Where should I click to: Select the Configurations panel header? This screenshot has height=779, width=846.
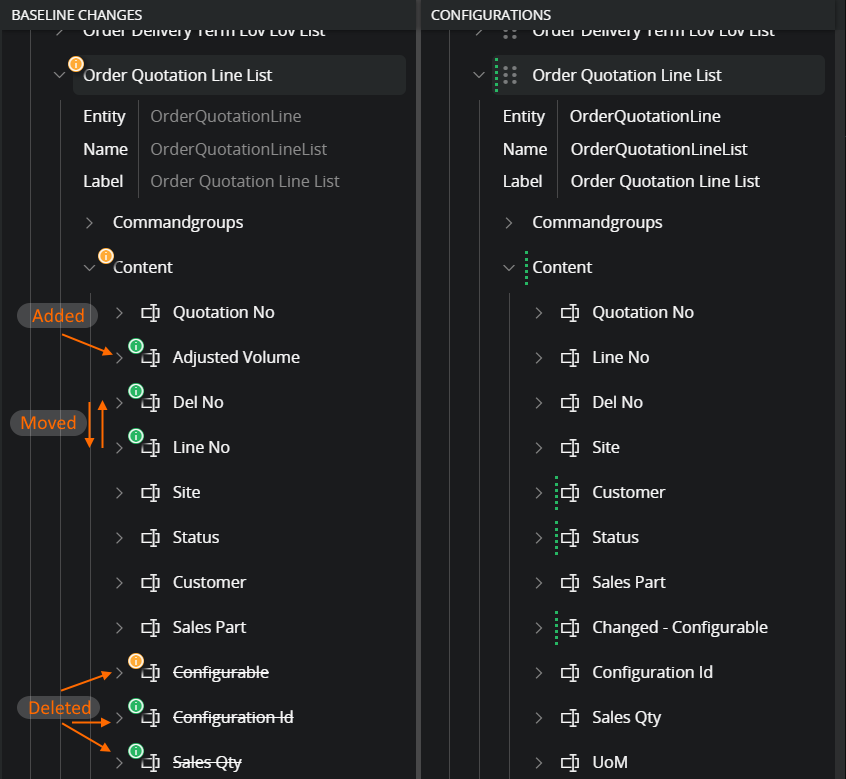pos(491,15)
